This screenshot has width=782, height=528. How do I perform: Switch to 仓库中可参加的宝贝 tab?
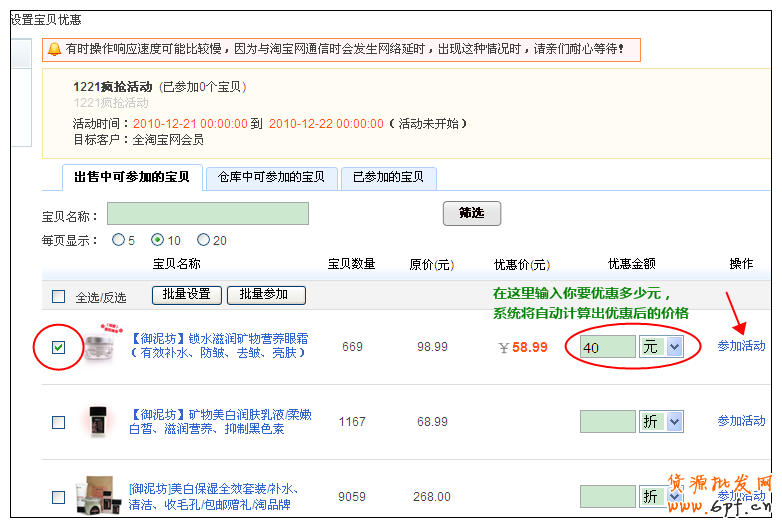[271, 178]
